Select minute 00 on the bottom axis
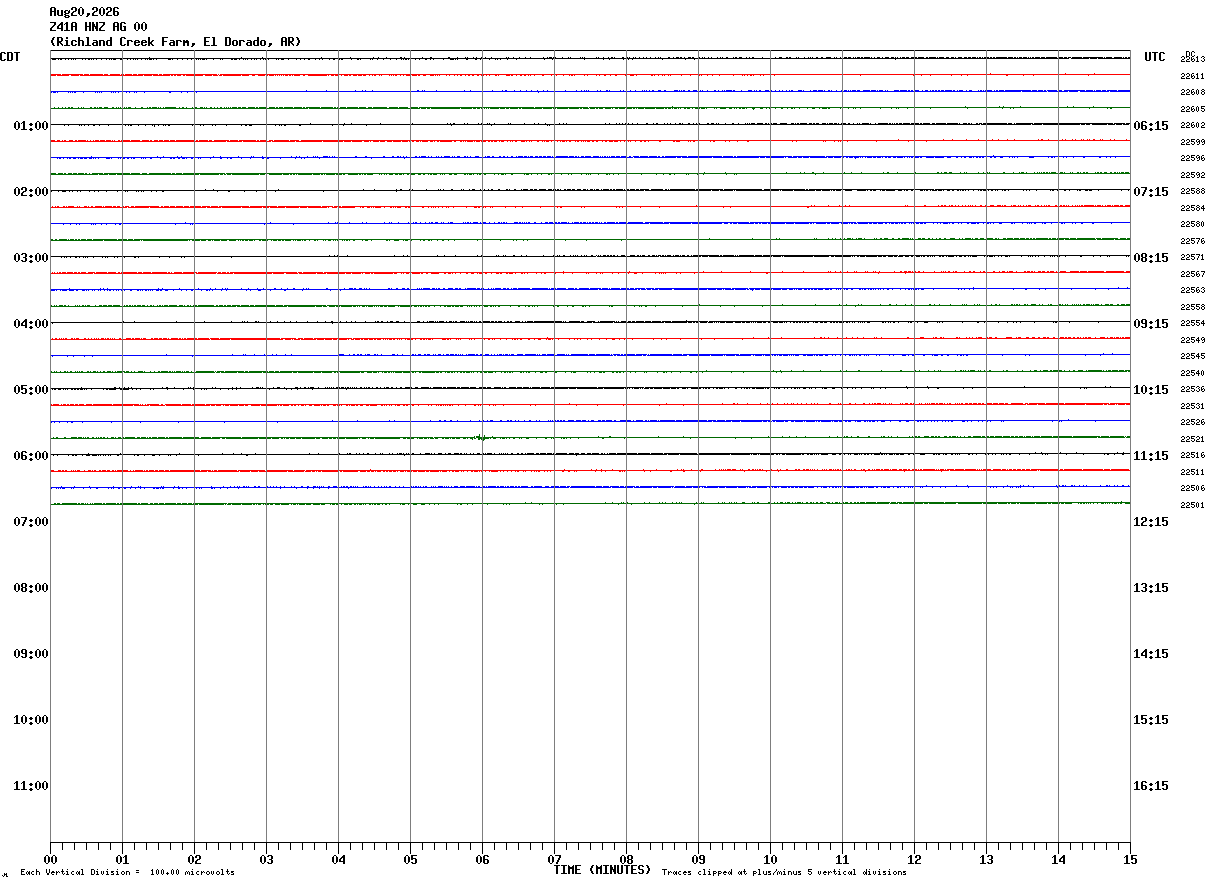The height and width of the screenshot is (886, 1210). [50, 859]
